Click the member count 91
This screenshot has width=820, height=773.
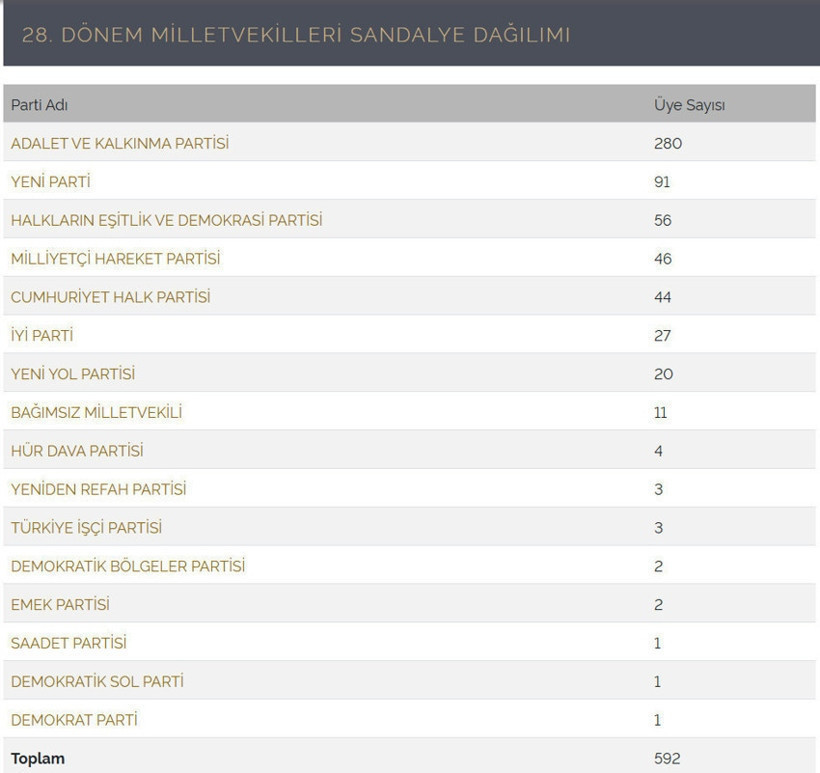click(x=662, y=182)
